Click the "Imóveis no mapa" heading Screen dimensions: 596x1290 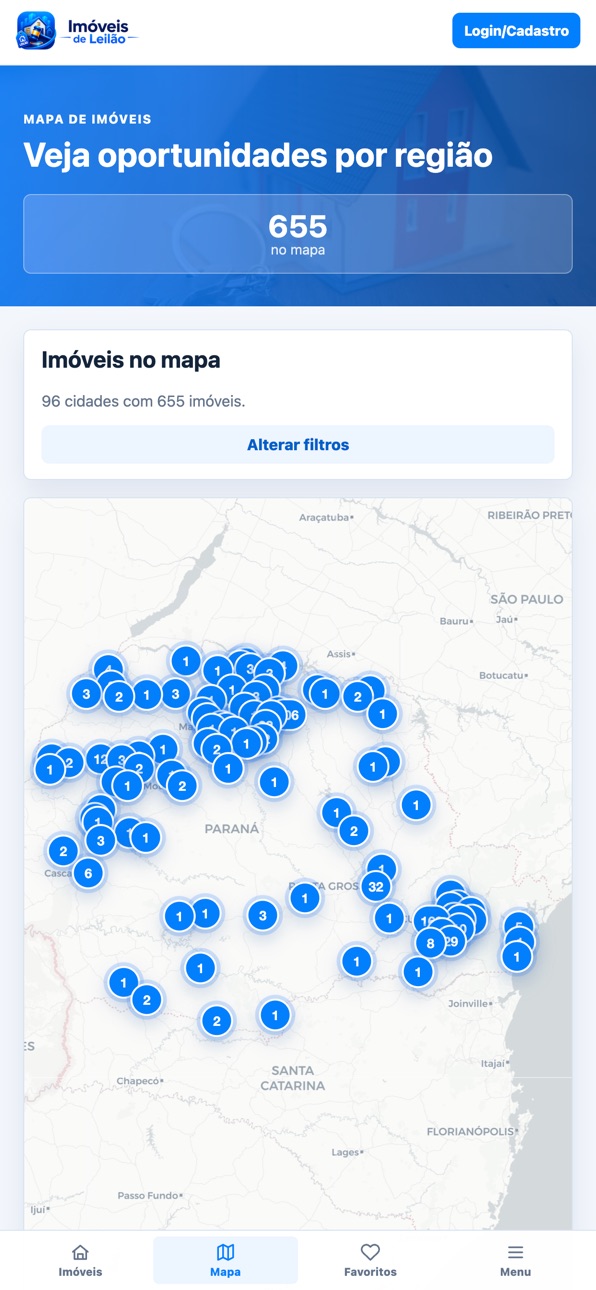pyautogui.click(x=131, y=360)
